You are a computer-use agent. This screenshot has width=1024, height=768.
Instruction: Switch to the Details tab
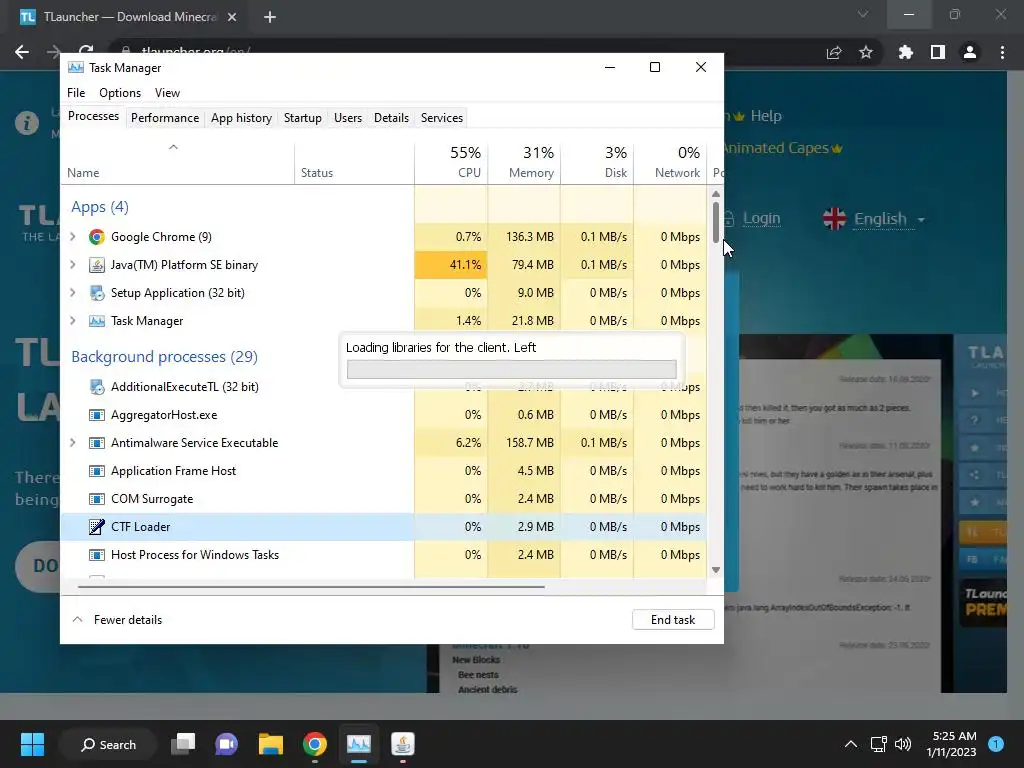tap(391, 118)
